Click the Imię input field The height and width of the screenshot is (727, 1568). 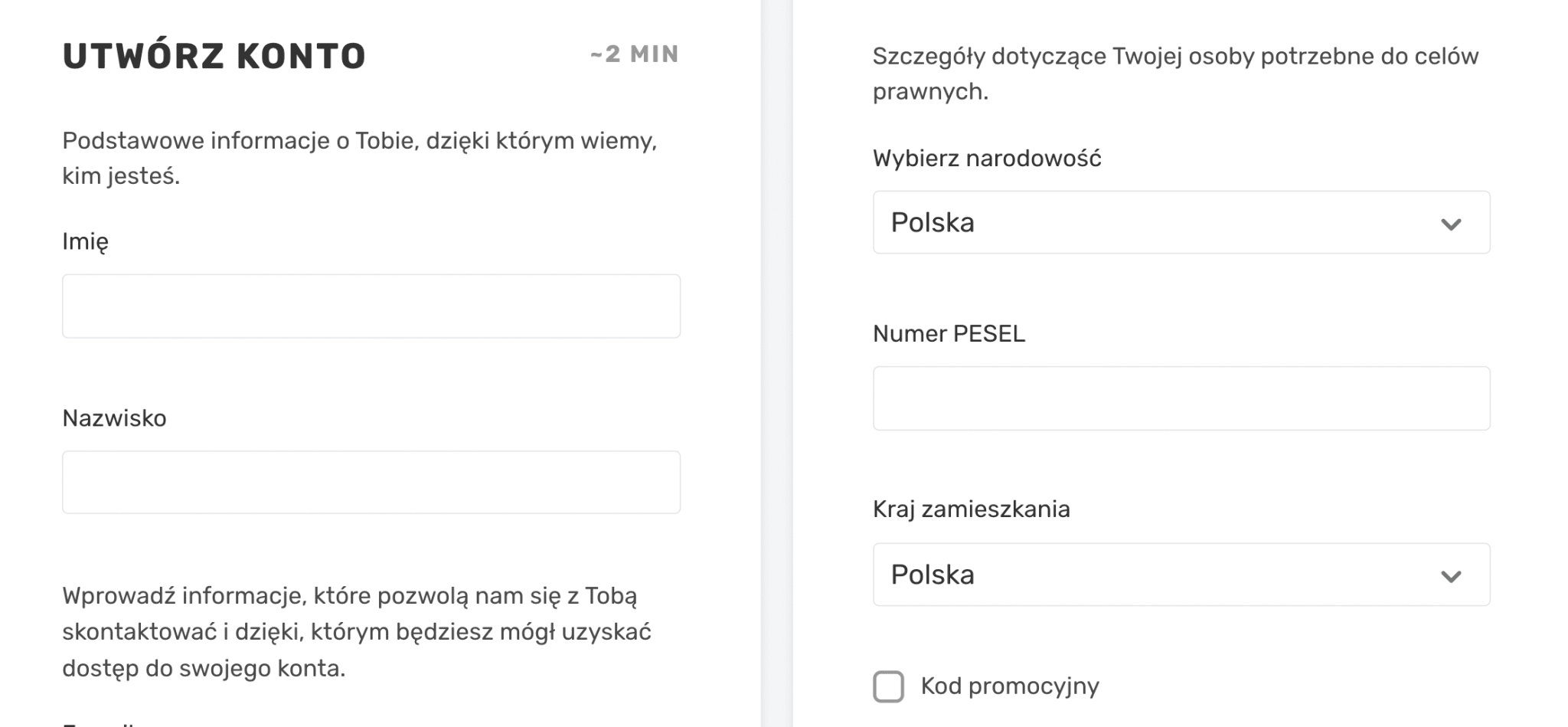point(371,306)
